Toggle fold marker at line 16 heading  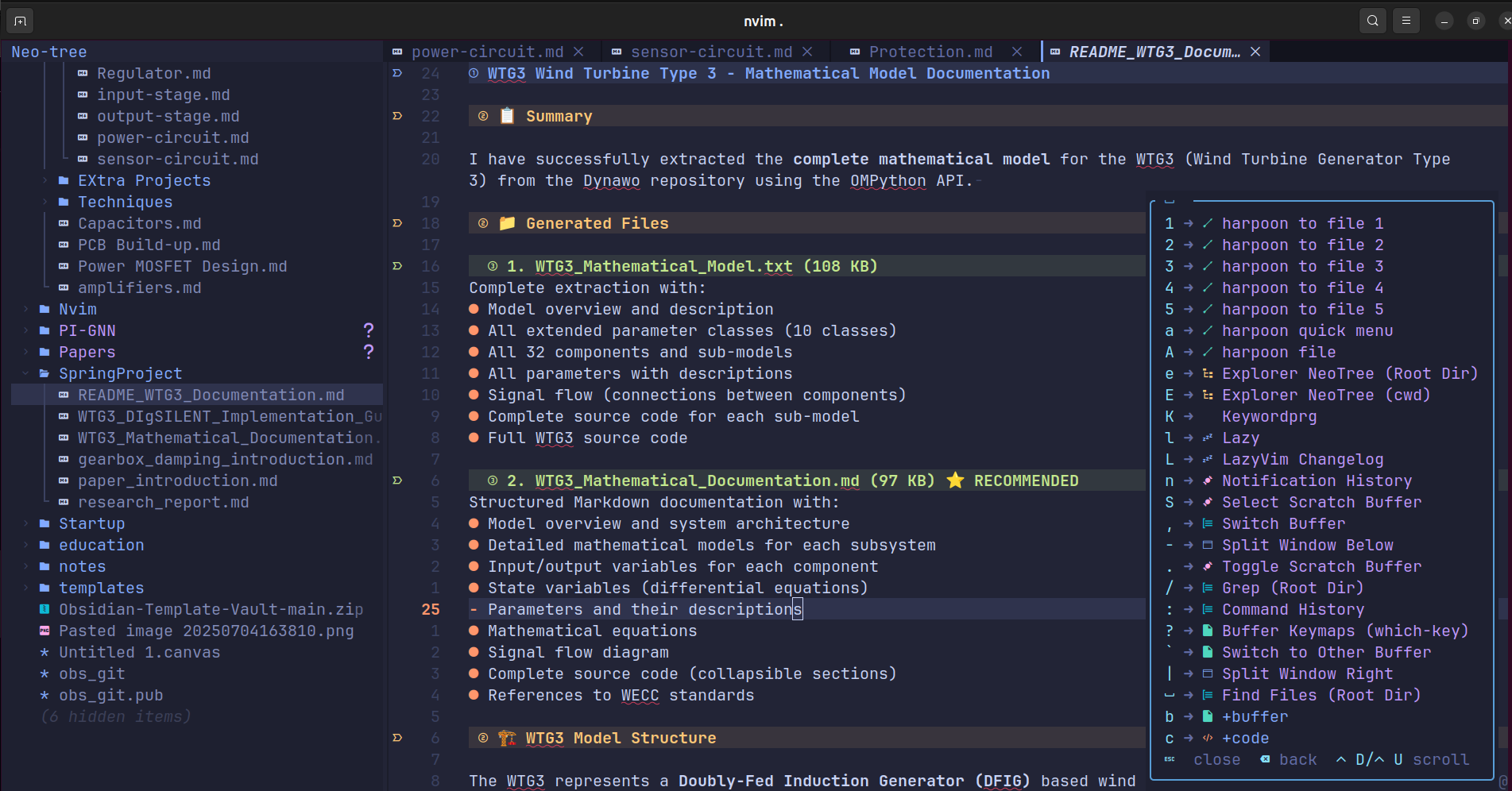point(397,266)
